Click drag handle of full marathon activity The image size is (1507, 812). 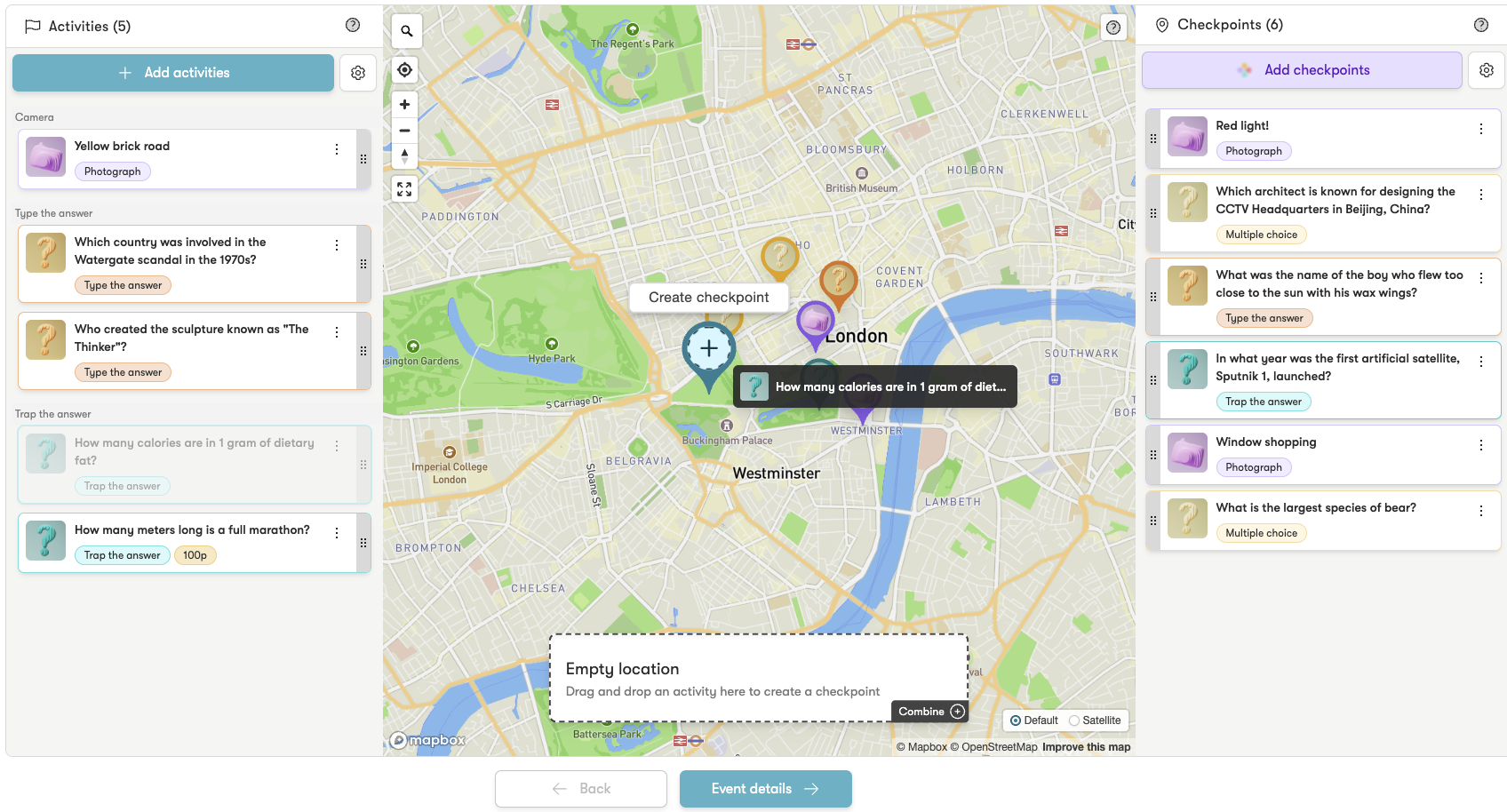click(x=363, y=543)
